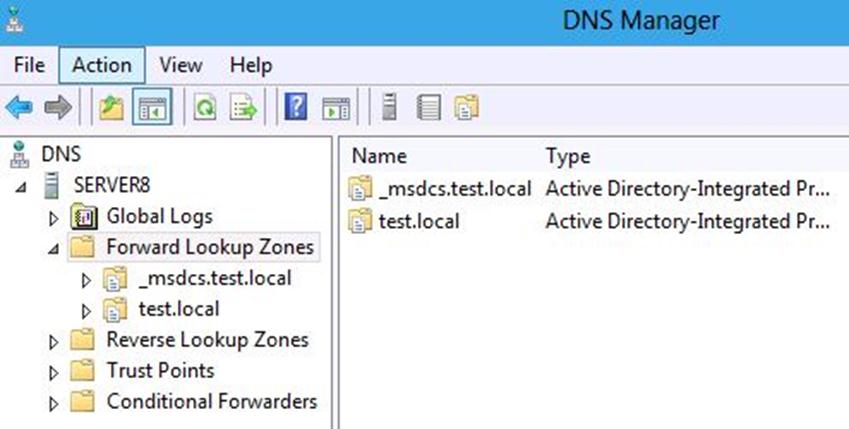Select the SERVER8 label in the tree

tap(112, 185)
